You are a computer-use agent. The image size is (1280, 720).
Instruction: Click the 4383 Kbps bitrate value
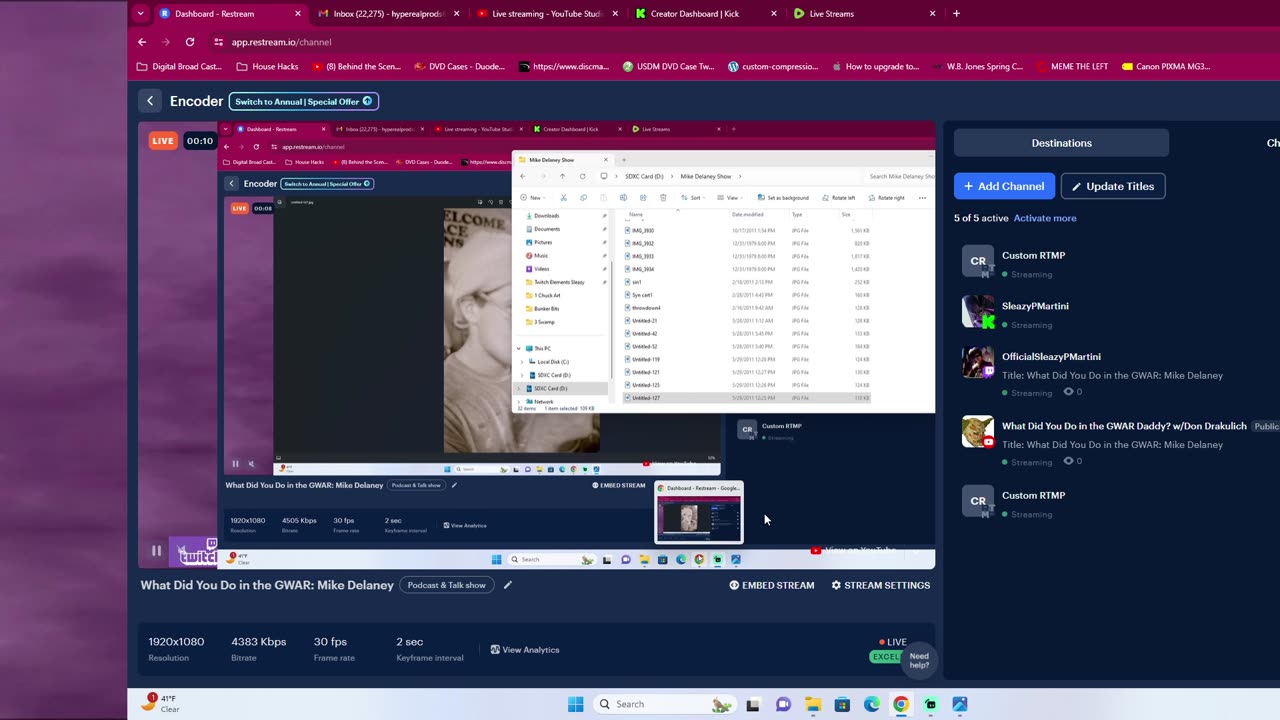click(259, 642)
